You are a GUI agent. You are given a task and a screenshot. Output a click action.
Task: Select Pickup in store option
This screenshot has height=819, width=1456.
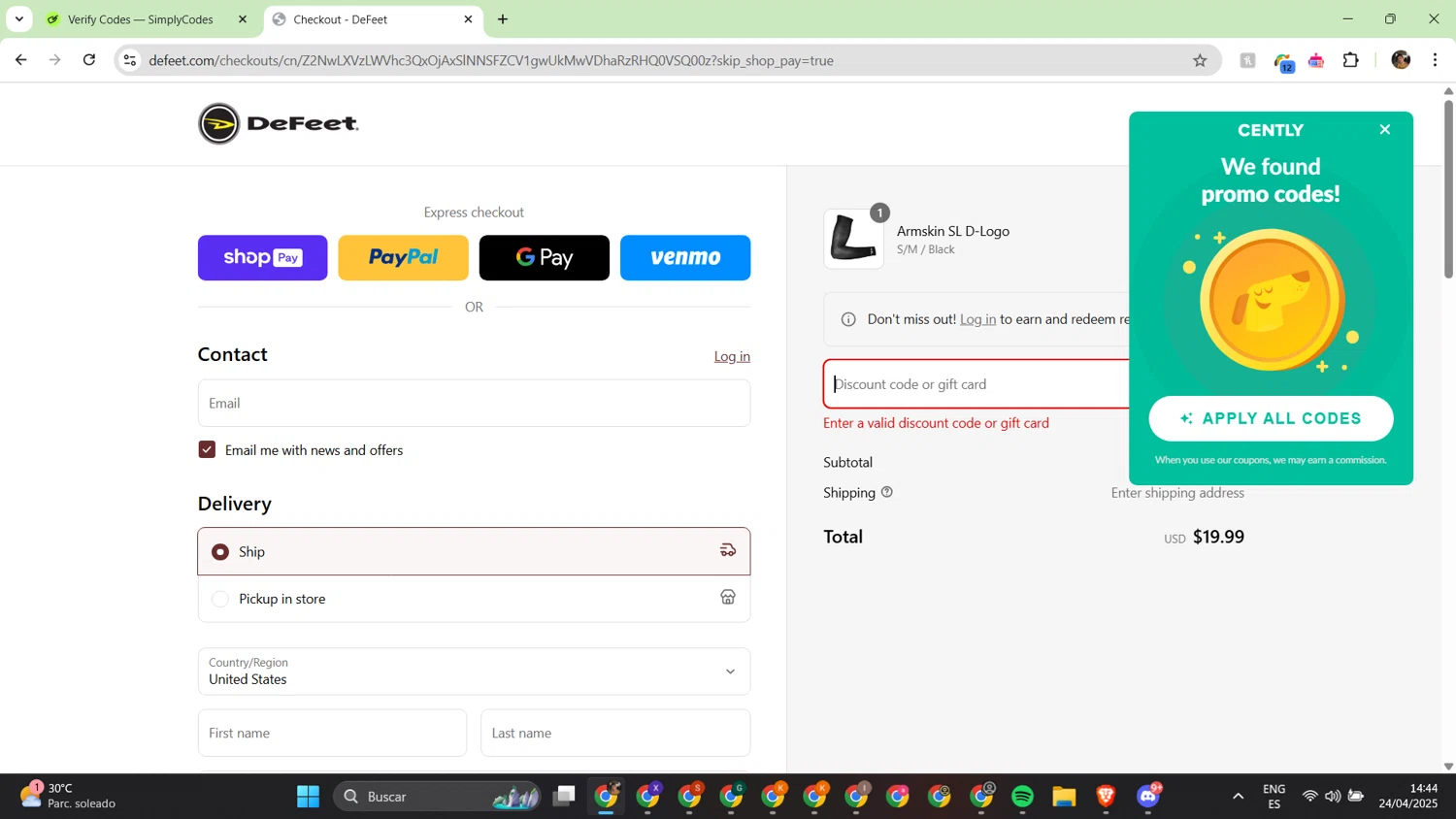474,599
